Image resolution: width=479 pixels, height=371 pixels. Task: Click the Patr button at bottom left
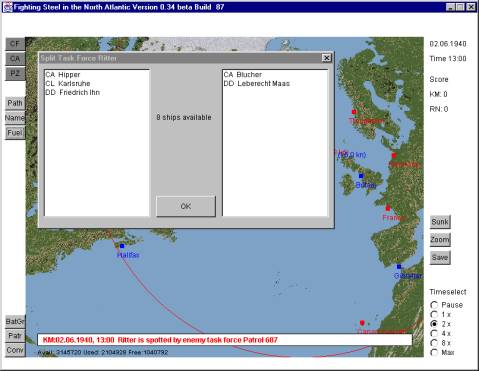pyautogui.click(x=15, y=336)
